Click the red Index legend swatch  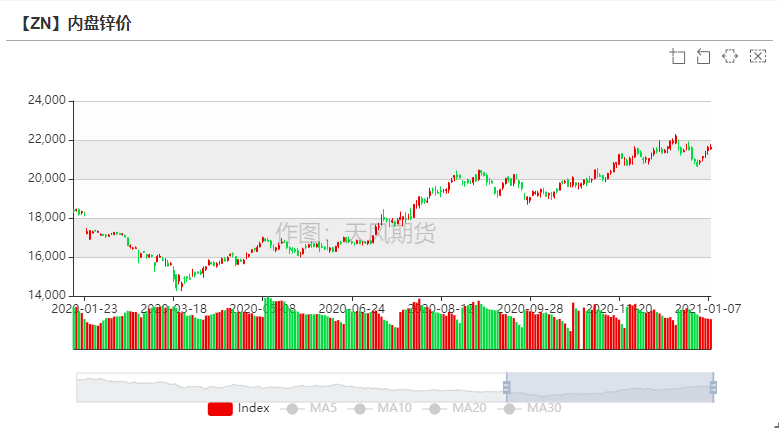220,408
